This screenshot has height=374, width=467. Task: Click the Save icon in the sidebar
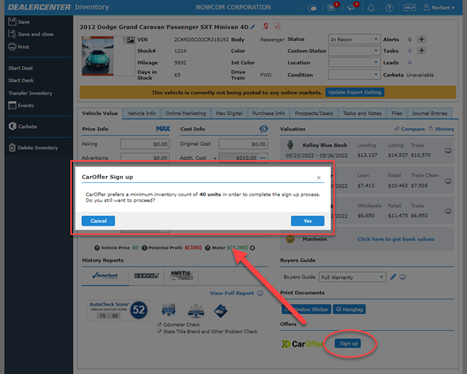coord(12,22)
